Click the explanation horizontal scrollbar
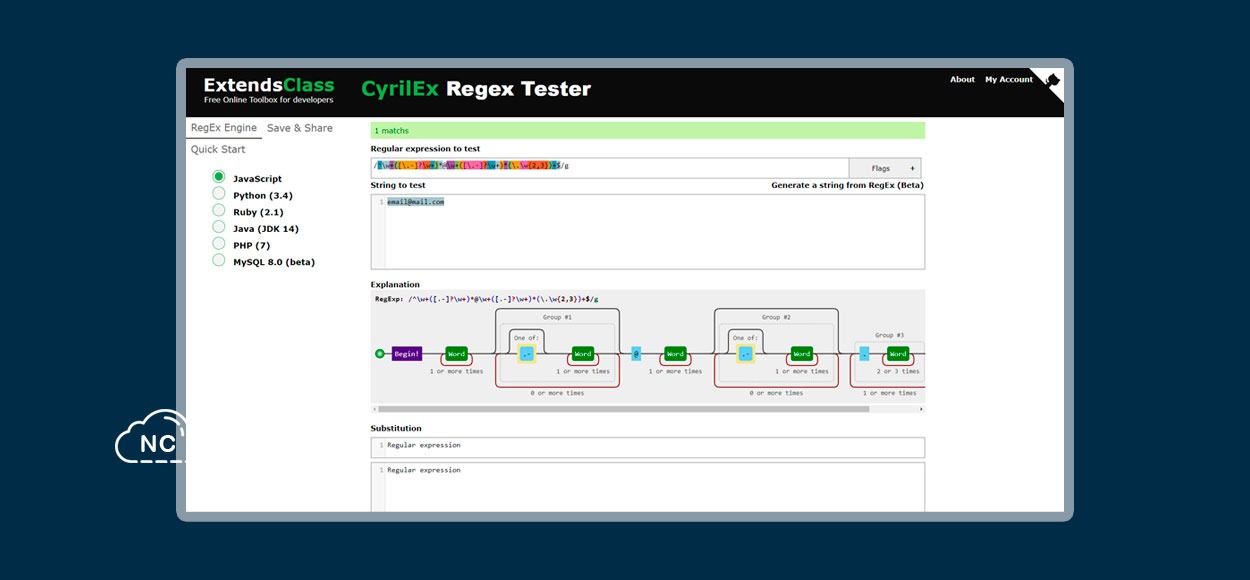This screenshot has width=1250, height=580. [x=623, y=408]
